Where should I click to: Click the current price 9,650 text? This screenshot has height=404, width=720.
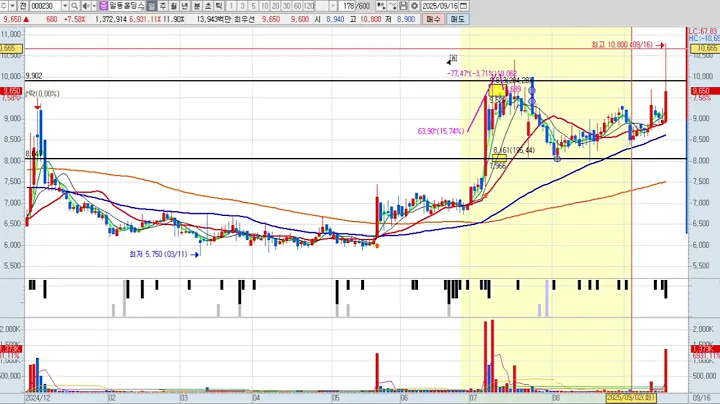[x=12, y=19]
